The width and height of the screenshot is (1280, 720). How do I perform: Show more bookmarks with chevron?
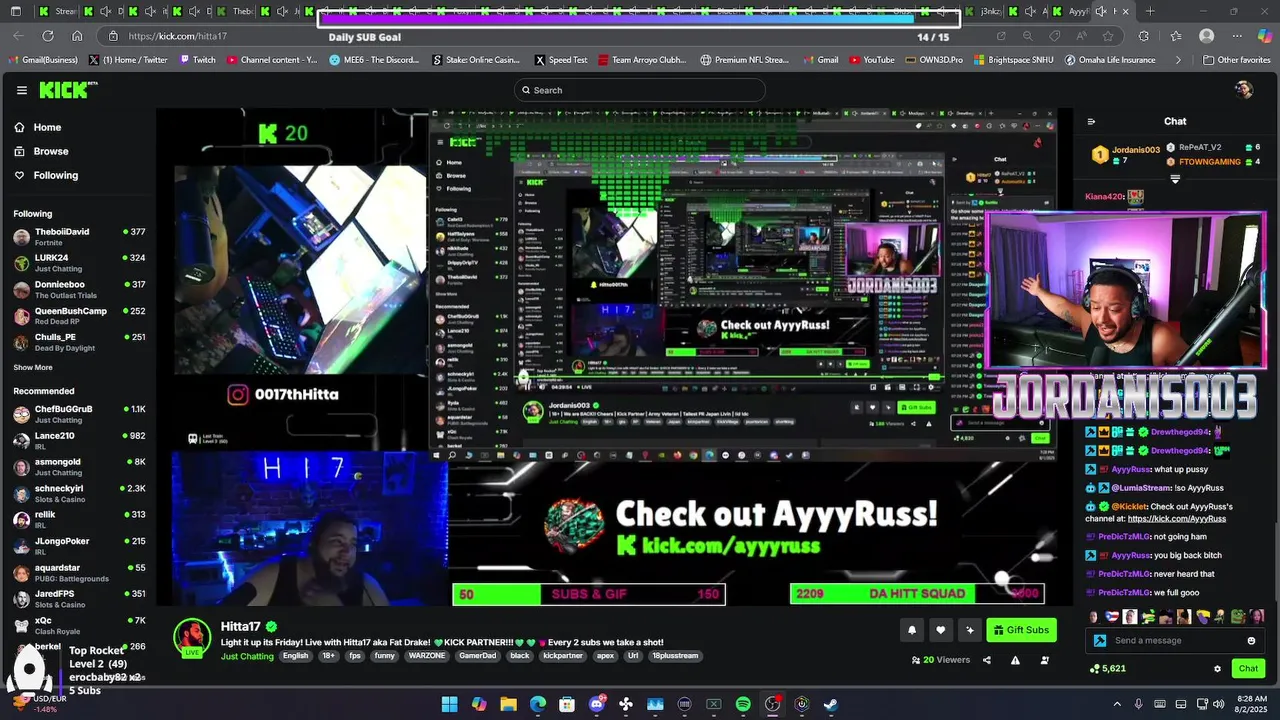1178,60
